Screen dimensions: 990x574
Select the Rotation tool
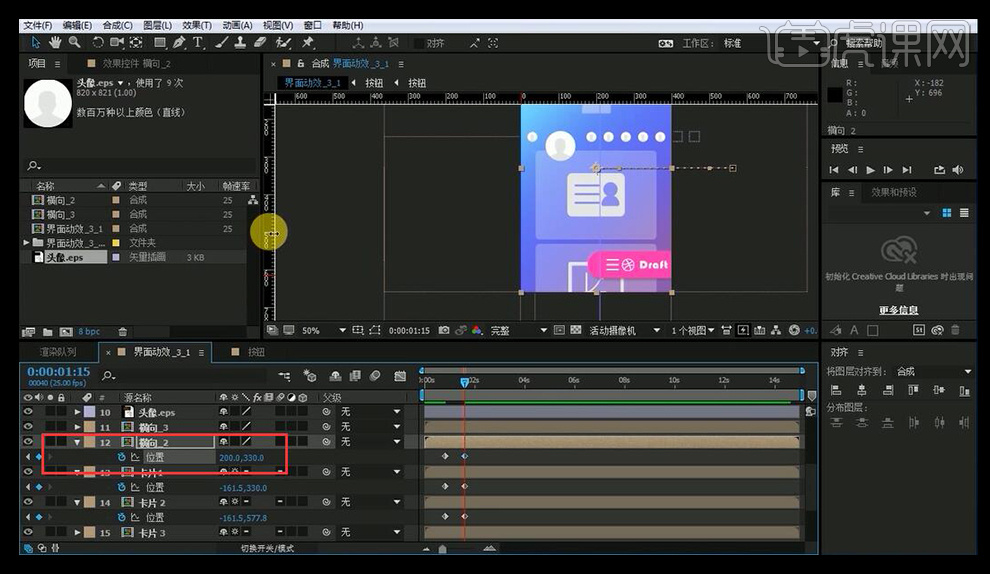(98, 42)
